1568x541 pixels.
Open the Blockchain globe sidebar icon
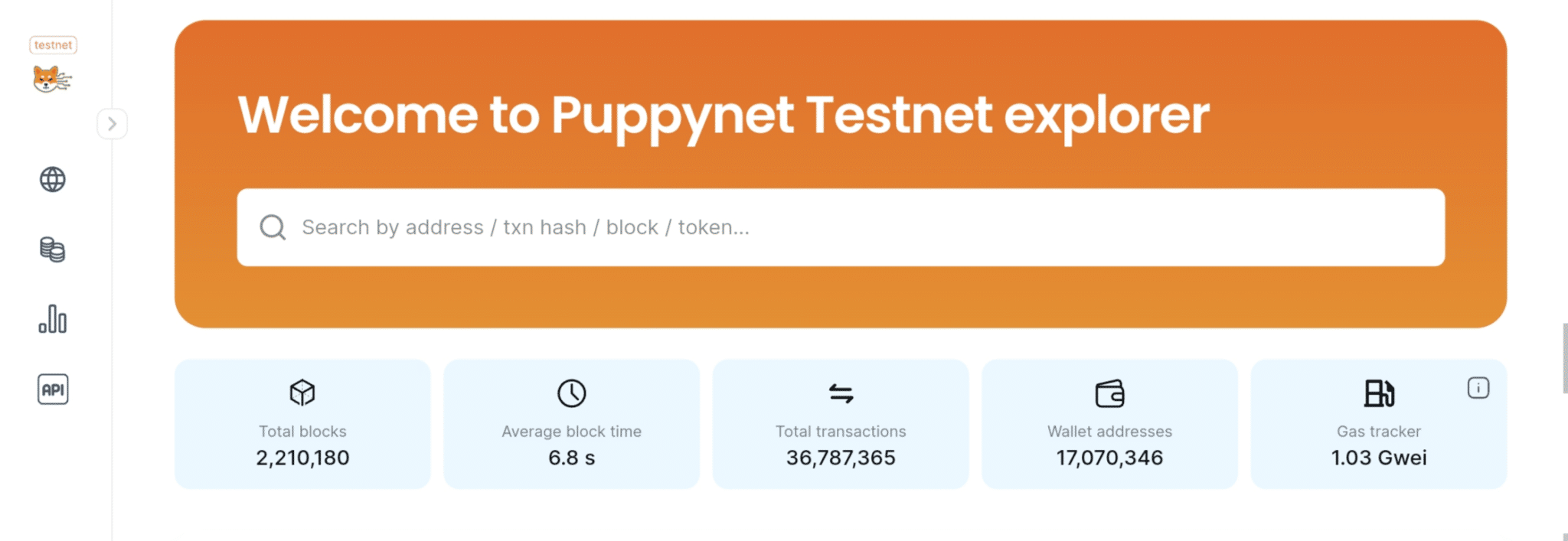[53, 180]
